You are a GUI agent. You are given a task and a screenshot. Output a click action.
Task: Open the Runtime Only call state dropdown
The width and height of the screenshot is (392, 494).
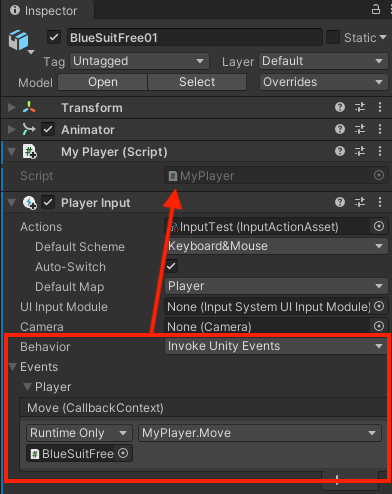tap(79, 433)
